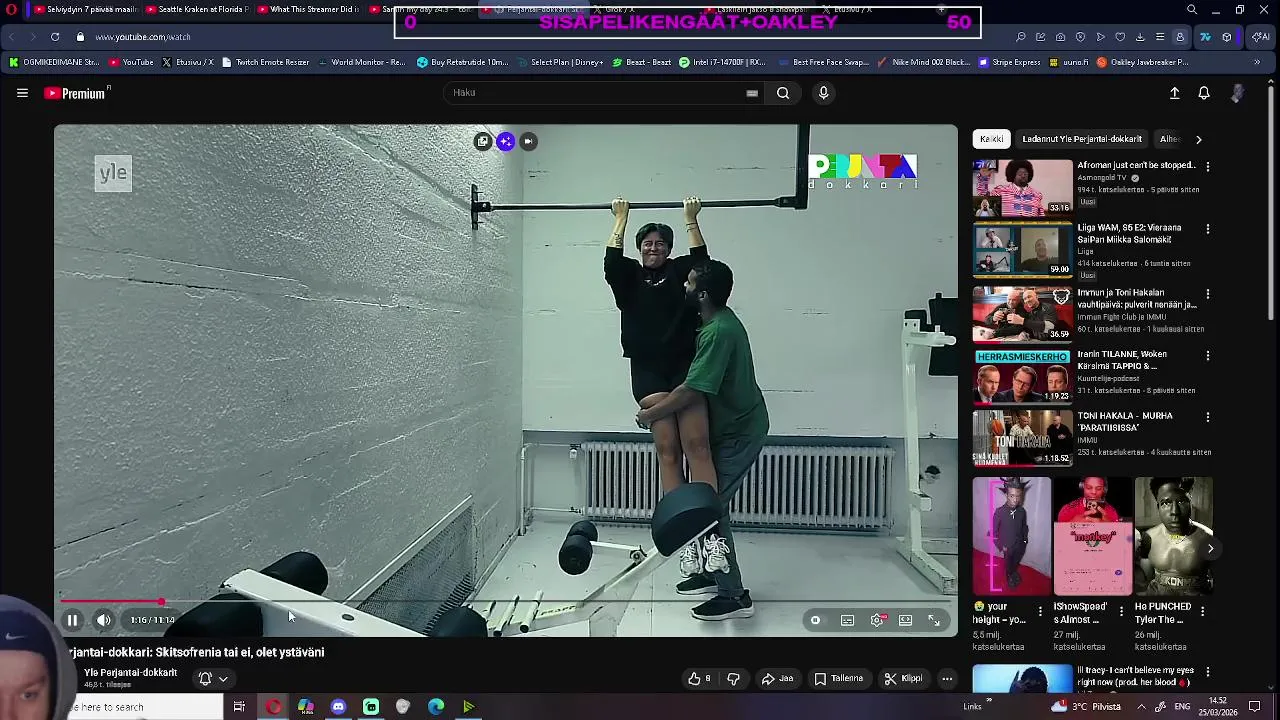Click the Windows taskbar search box
This screenshot has height=720, width=1280.
pyautogui.click(x=146, y=707)
